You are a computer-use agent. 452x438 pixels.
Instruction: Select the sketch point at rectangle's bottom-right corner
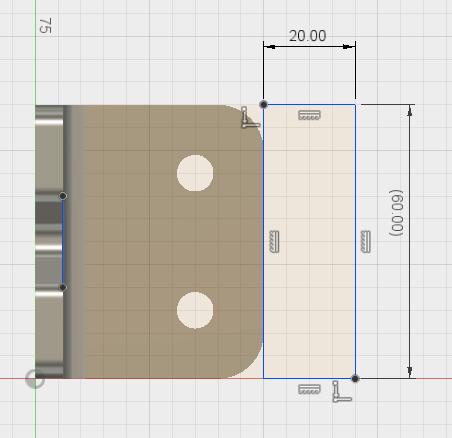355,379
